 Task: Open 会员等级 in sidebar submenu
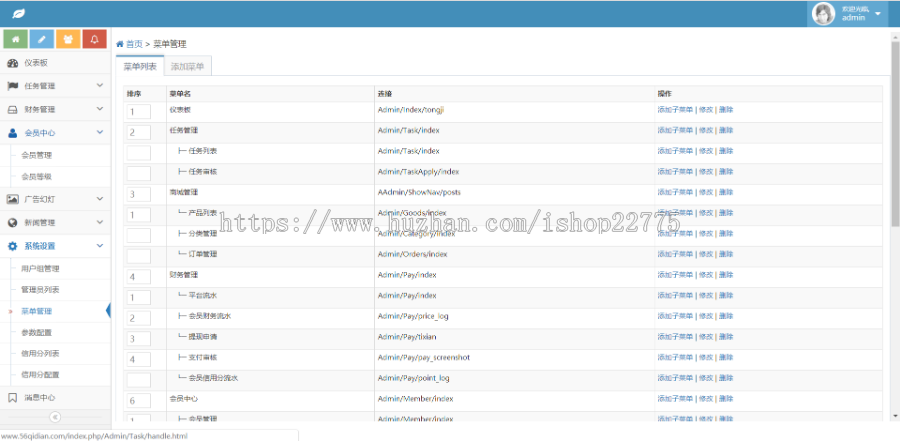[37, 176]
